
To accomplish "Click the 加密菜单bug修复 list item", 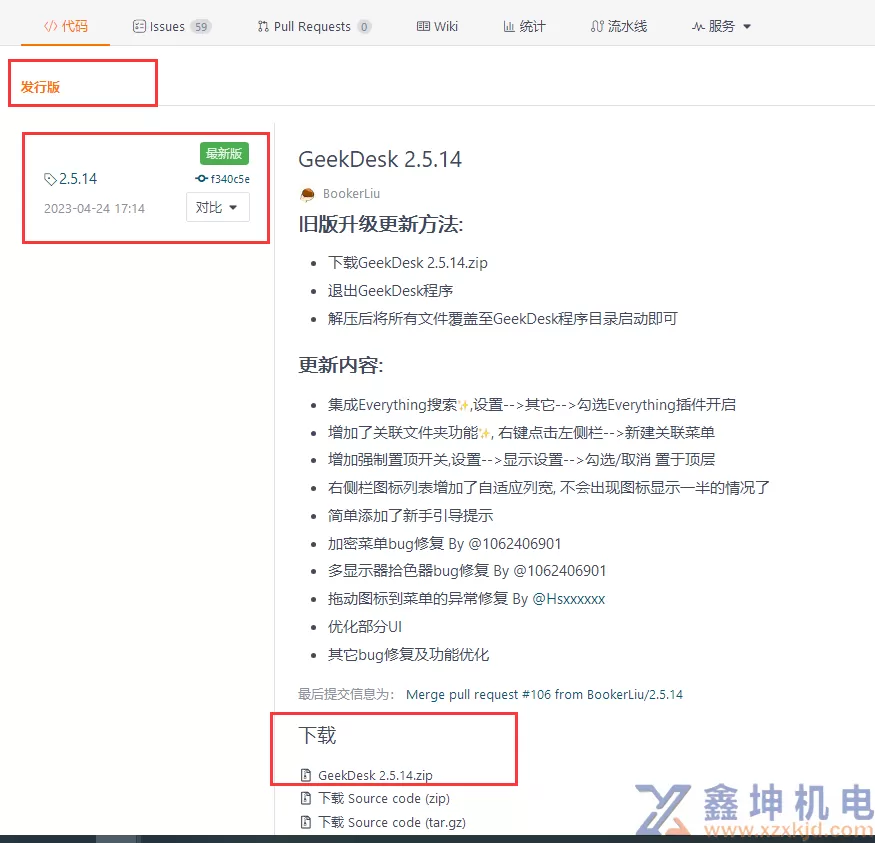I will coord(445,543).
